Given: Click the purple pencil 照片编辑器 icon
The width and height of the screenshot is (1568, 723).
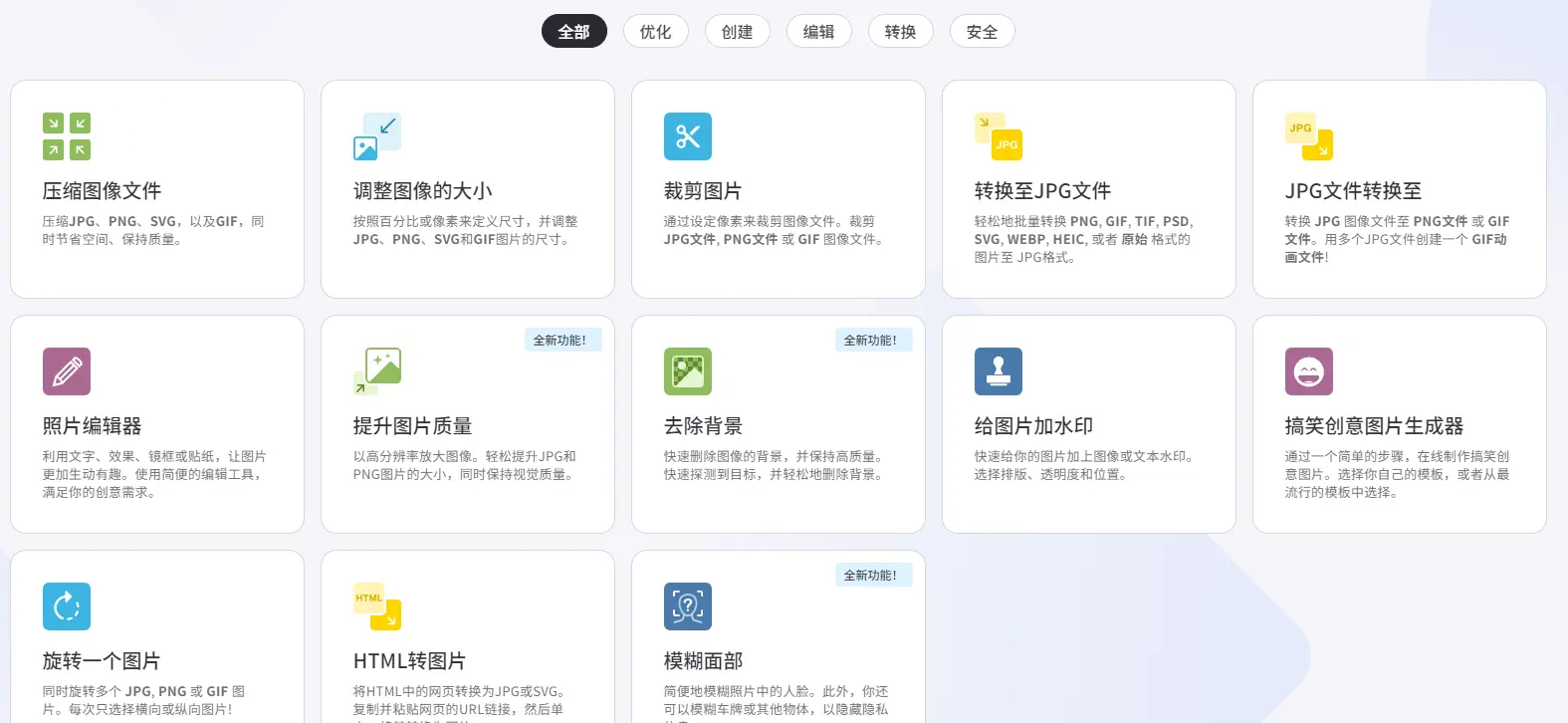Looking at the screenshot, I should (67, 371).
